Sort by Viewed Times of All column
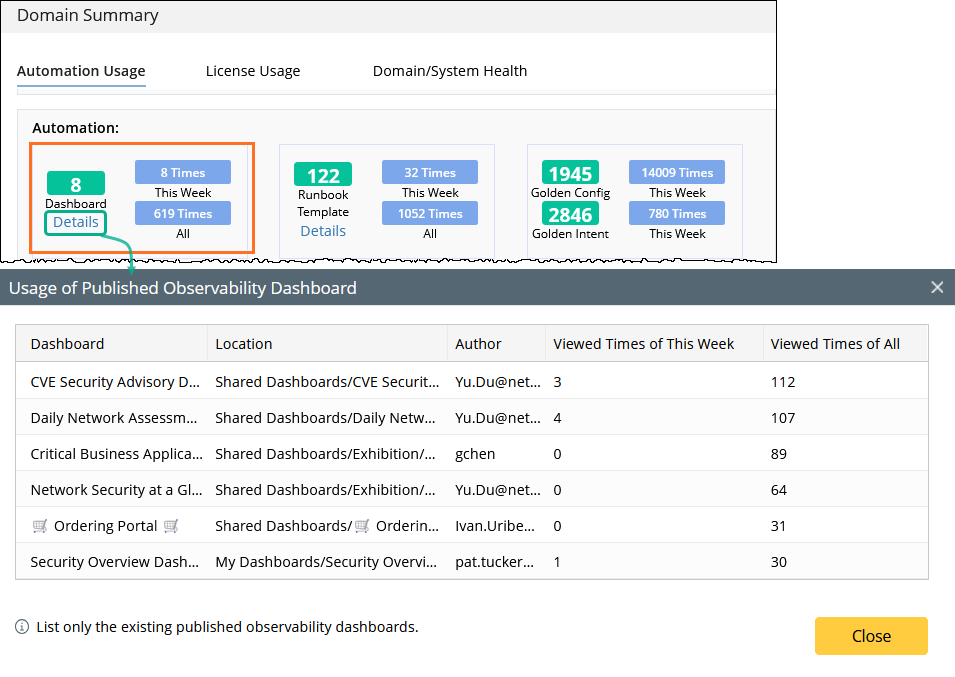Image resolution: width=955 pixels, height=677 pixels. tap(835, 343)
